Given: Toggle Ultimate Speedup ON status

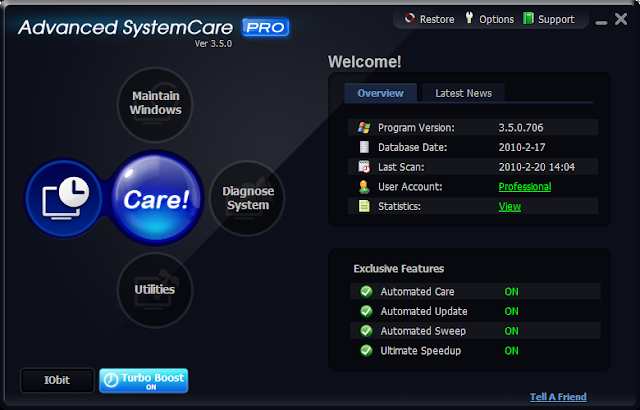Looking at the screenshot, I should point(511,350).
